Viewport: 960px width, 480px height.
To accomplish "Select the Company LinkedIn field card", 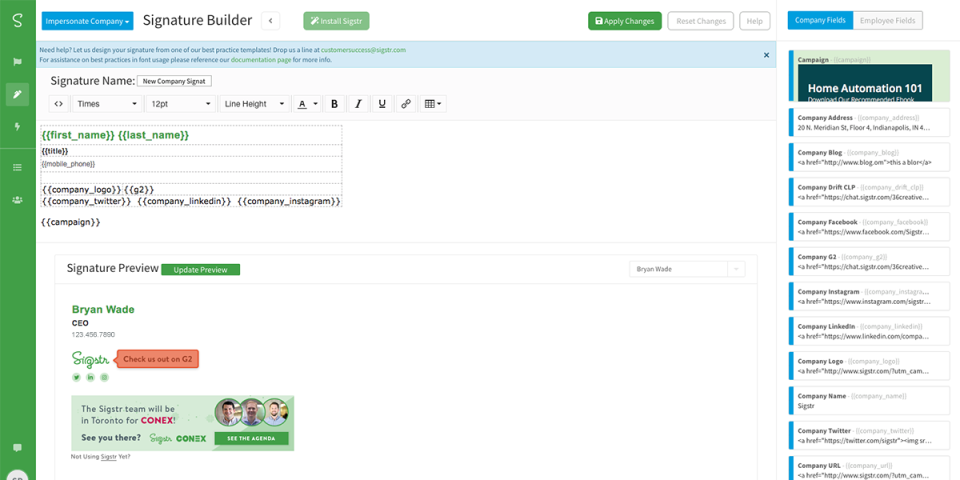I will coord(869,332).
